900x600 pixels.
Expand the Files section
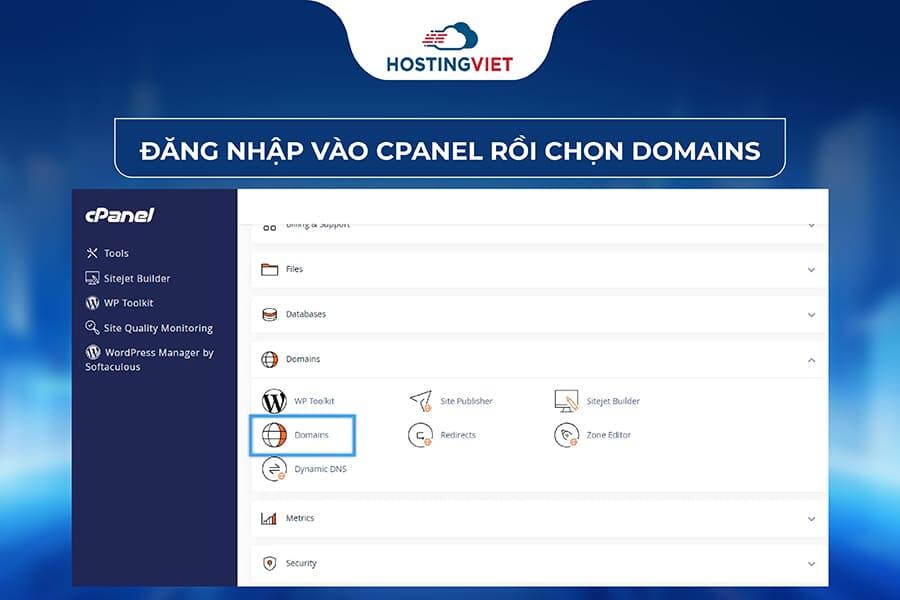pyautogui.click(x=812, y=269)
